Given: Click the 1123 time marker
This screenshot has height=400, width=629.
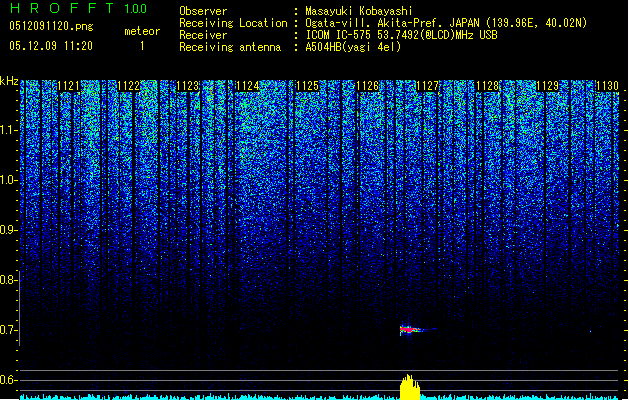Looking at the screenshot, I should click(x=188, y=86).
